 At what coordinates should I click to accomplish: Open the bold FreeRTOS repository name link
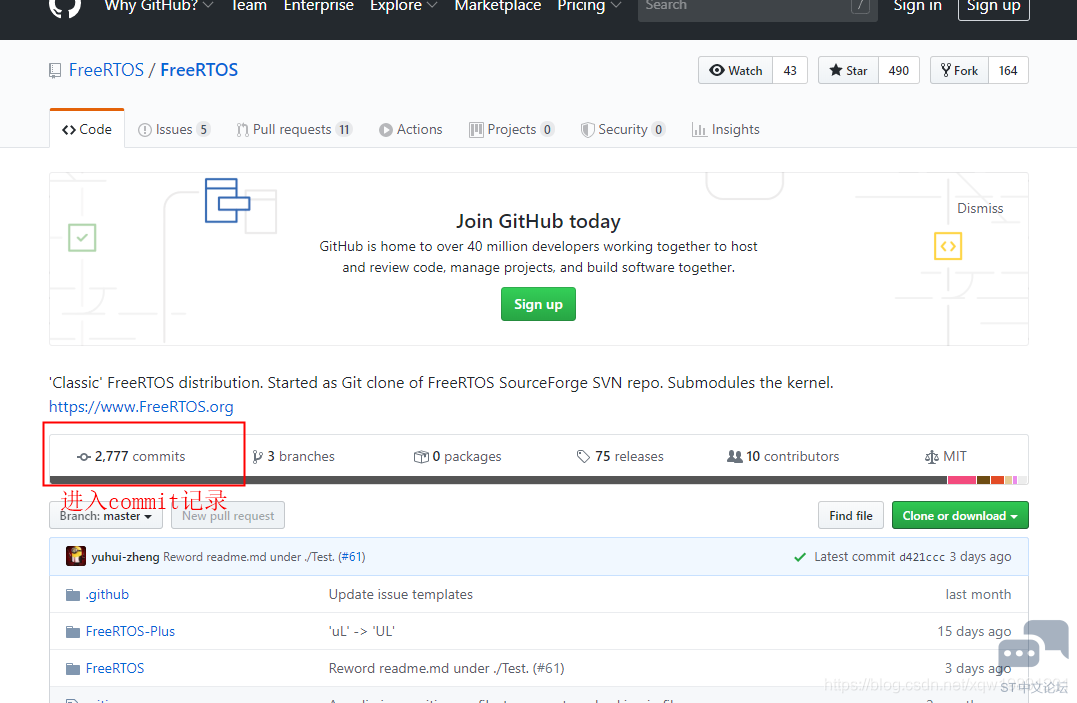199,70
